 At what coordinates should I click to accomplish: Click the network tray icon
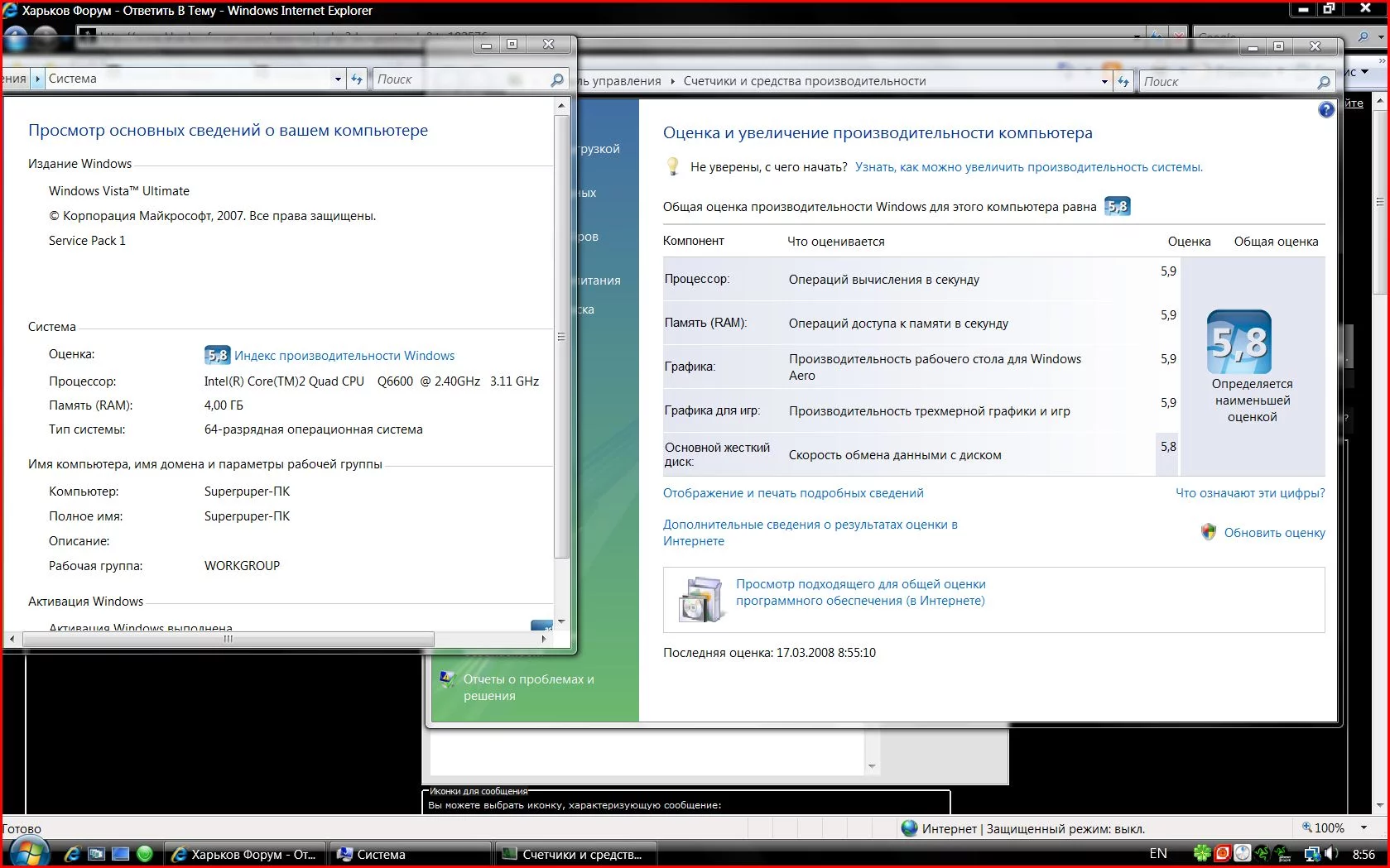pos(1312,854)
